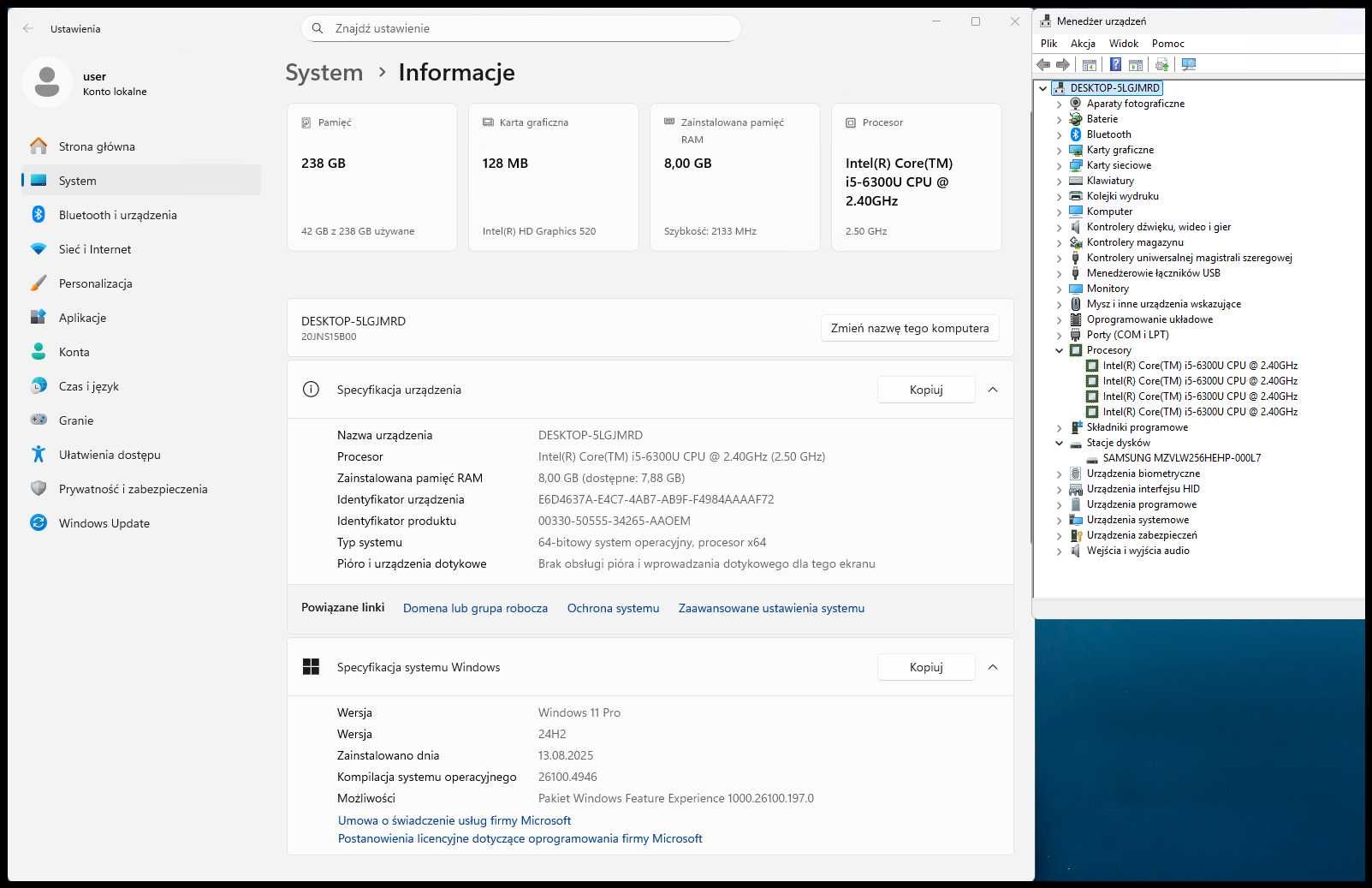Open Bluetooth i urządzenia settings page
The width and height of the screenshot is (1372, 888).
(x=141, y=215)
